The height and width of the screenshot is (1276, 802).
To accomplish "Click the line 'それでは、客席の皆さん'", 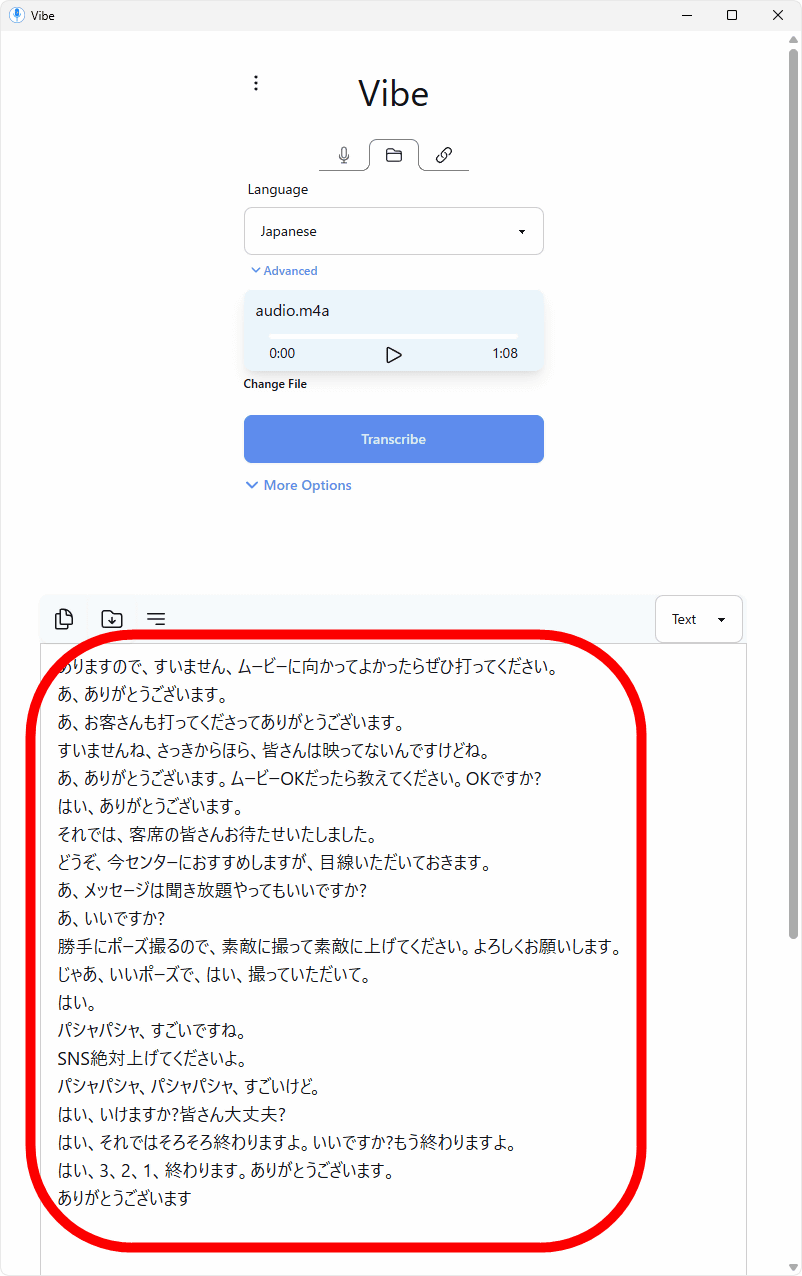I will pos(217,834).
